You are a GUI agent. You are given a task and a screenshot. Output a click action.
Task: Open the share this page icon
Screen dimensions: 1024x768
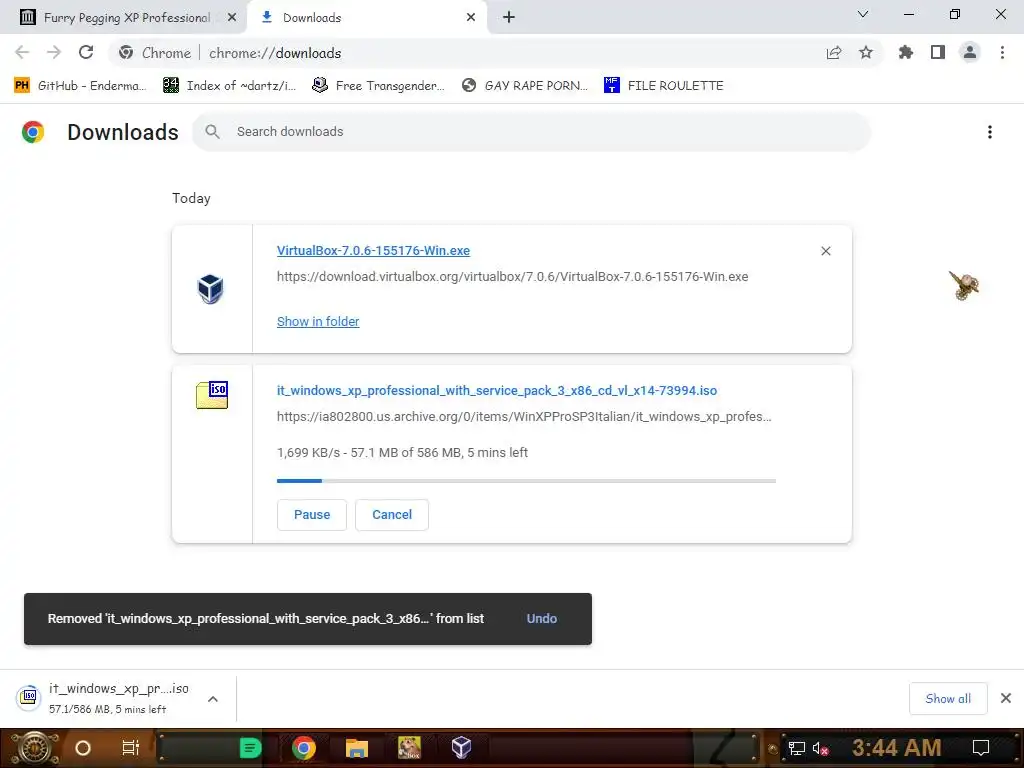[x=834, y=52]
